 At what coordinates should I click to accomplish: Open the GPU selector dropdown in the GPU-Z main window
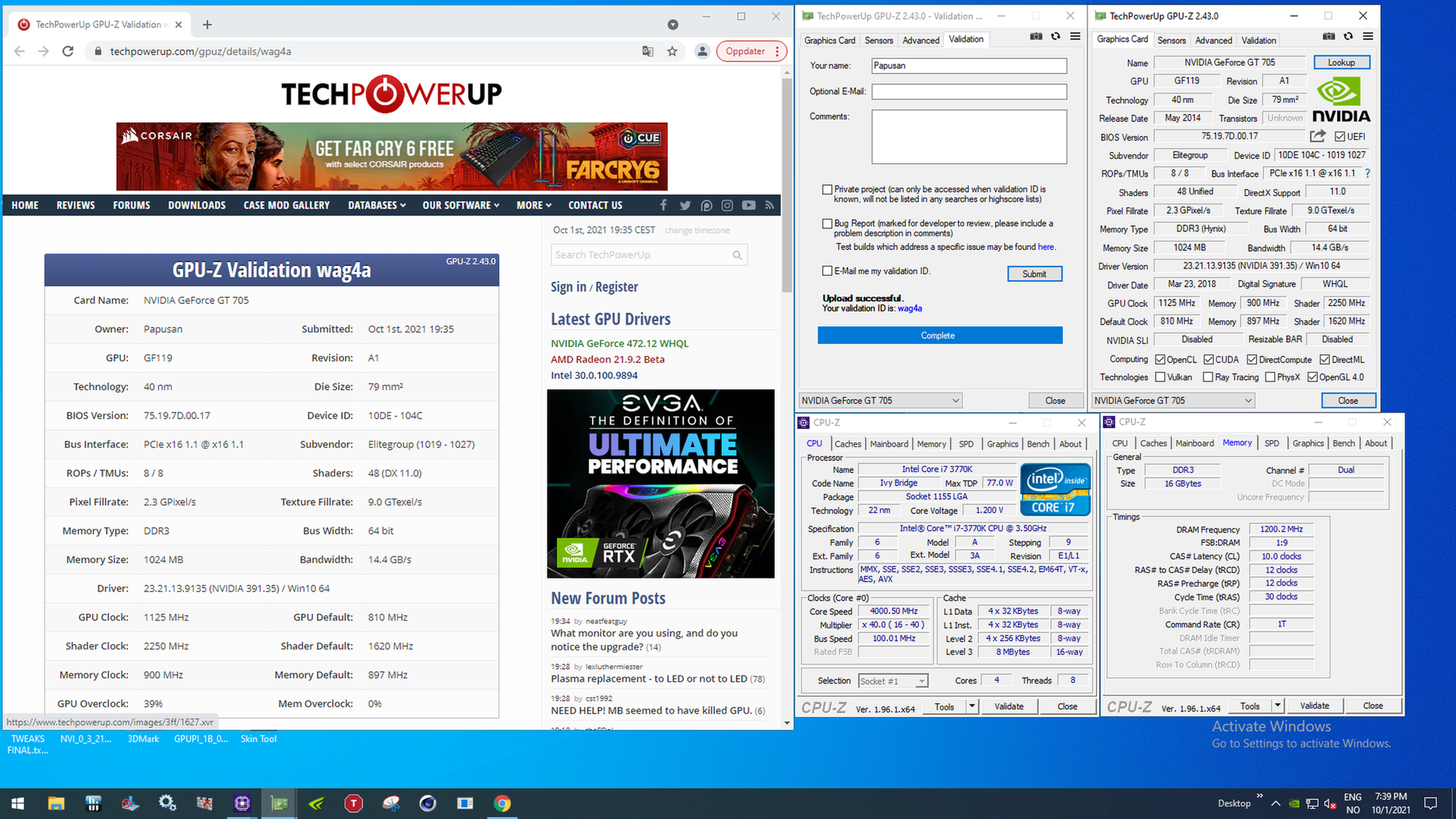pos(1173,400)
